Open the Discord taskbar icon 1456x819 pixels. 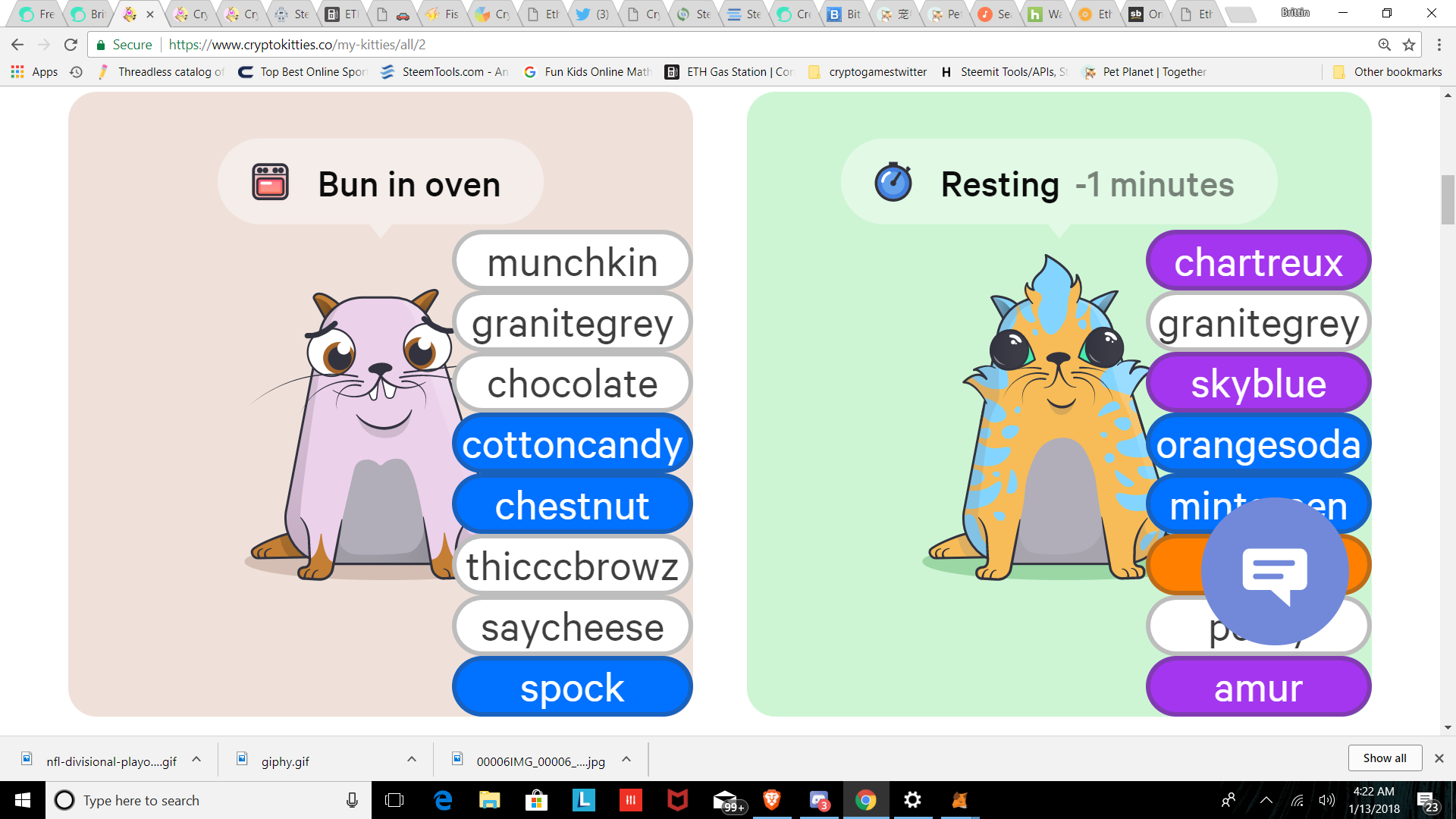point(819,800)
